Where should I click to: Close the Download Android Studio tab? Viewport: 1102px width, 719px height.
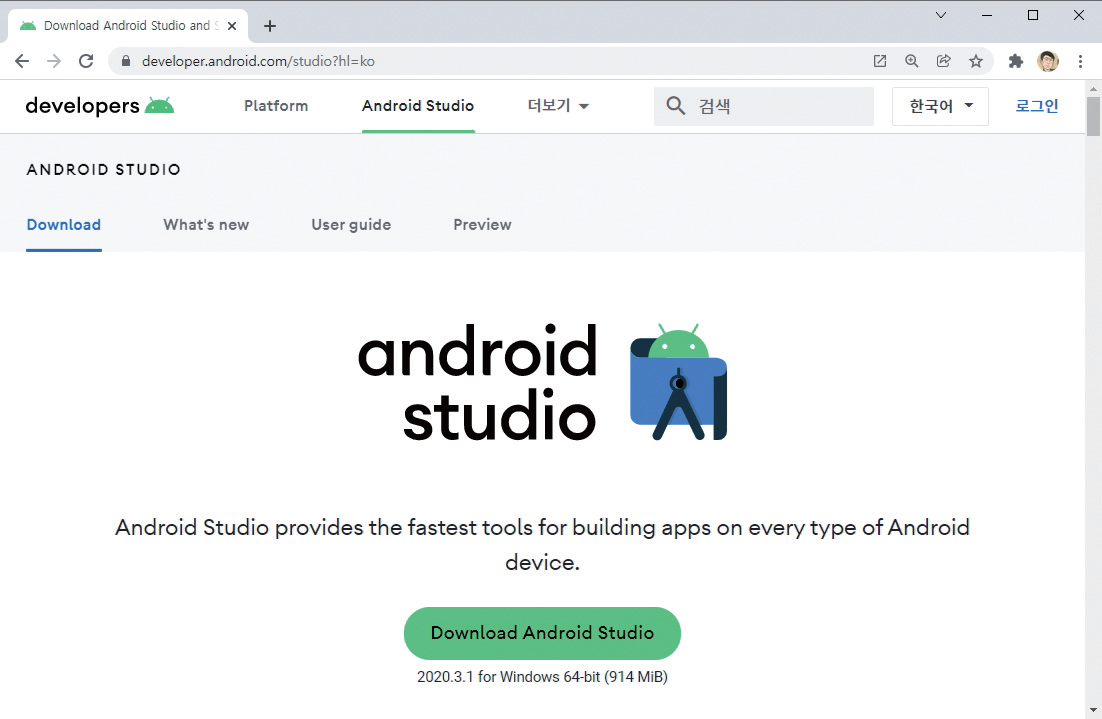tap(232, 26)
